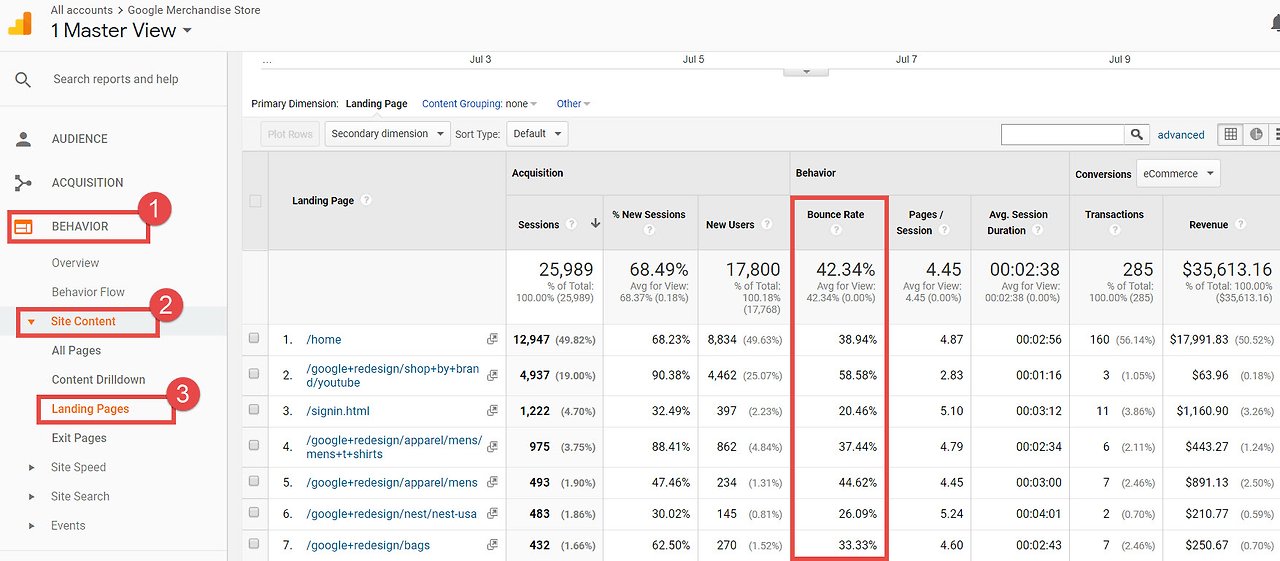Image resolution: width=1280 pixels, height=561 pixels.
Task: Click the Landing Page column help icon
Action: (366, 200)
